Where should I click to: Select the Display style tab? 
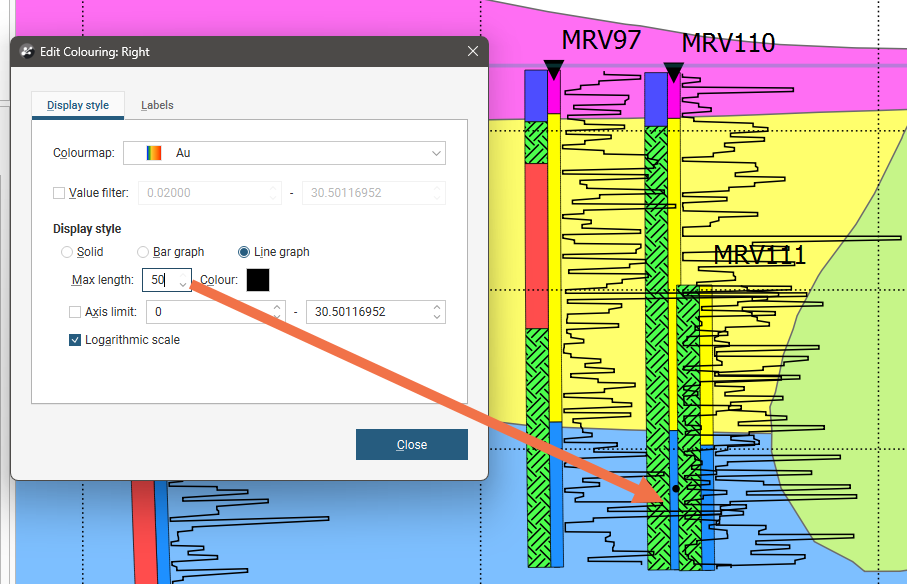(x=78, y=105)
